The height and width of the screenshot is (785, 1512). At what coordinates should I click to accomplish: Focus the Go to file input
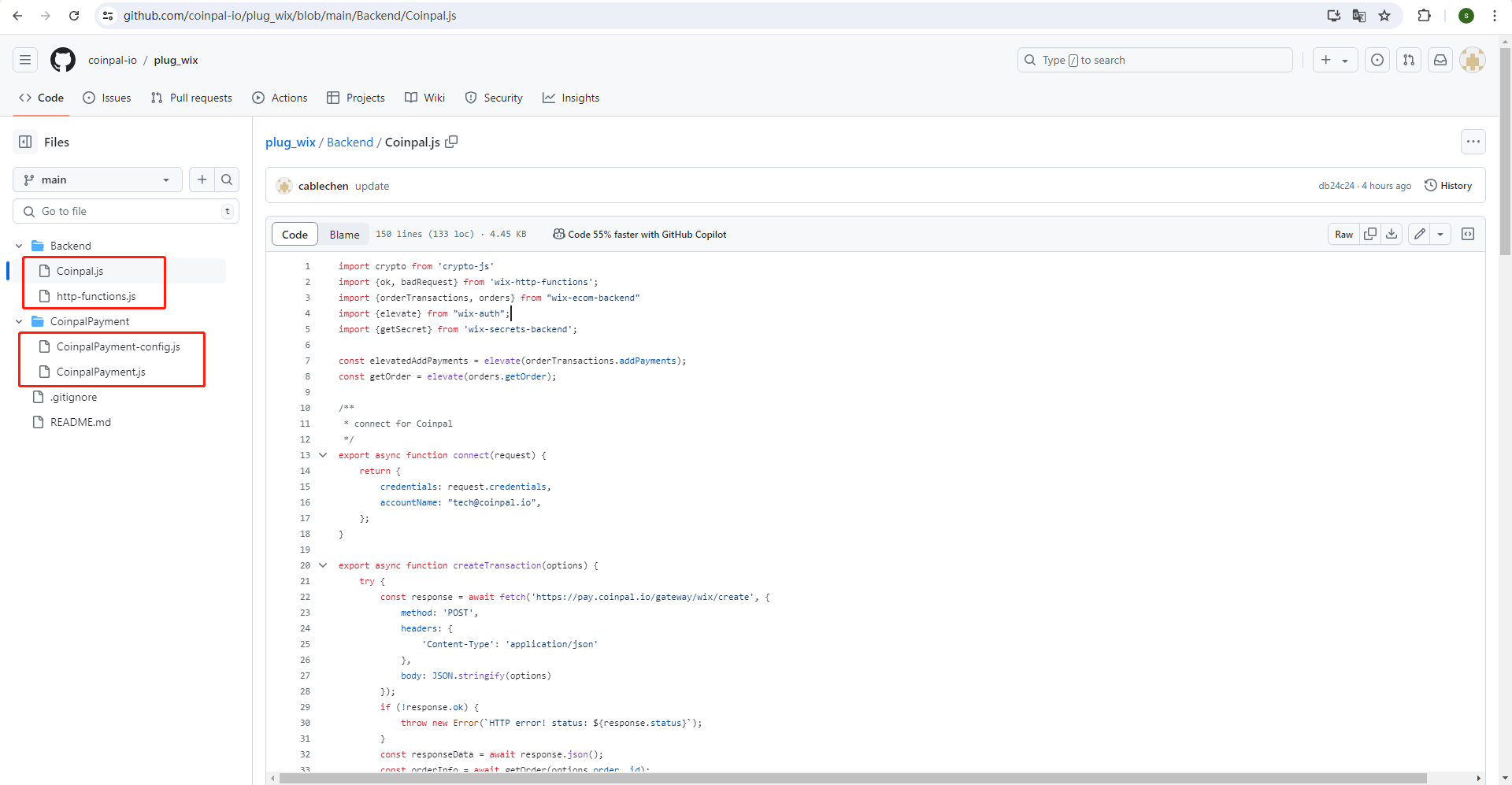tap(126, 211)
